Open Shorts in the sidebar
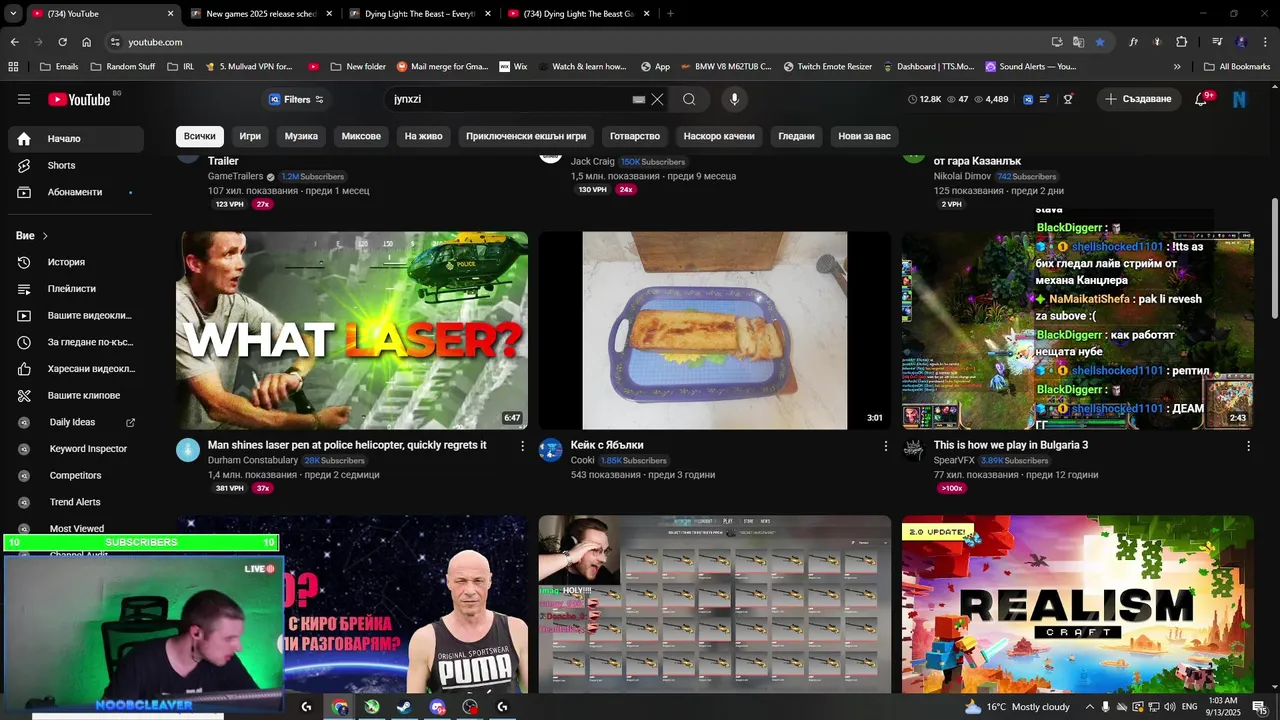Viewport: 1280px width, 720px height. point(76,165)
